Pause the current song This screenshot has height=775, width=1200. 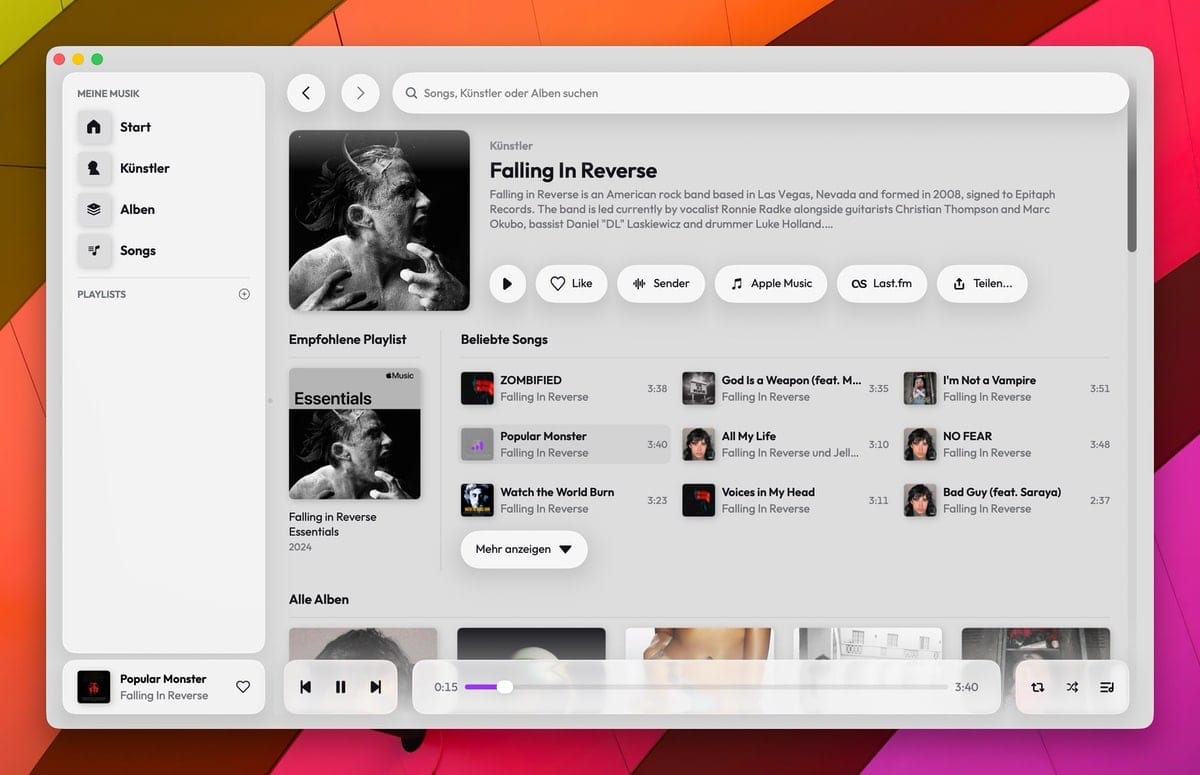click(340, 687)
